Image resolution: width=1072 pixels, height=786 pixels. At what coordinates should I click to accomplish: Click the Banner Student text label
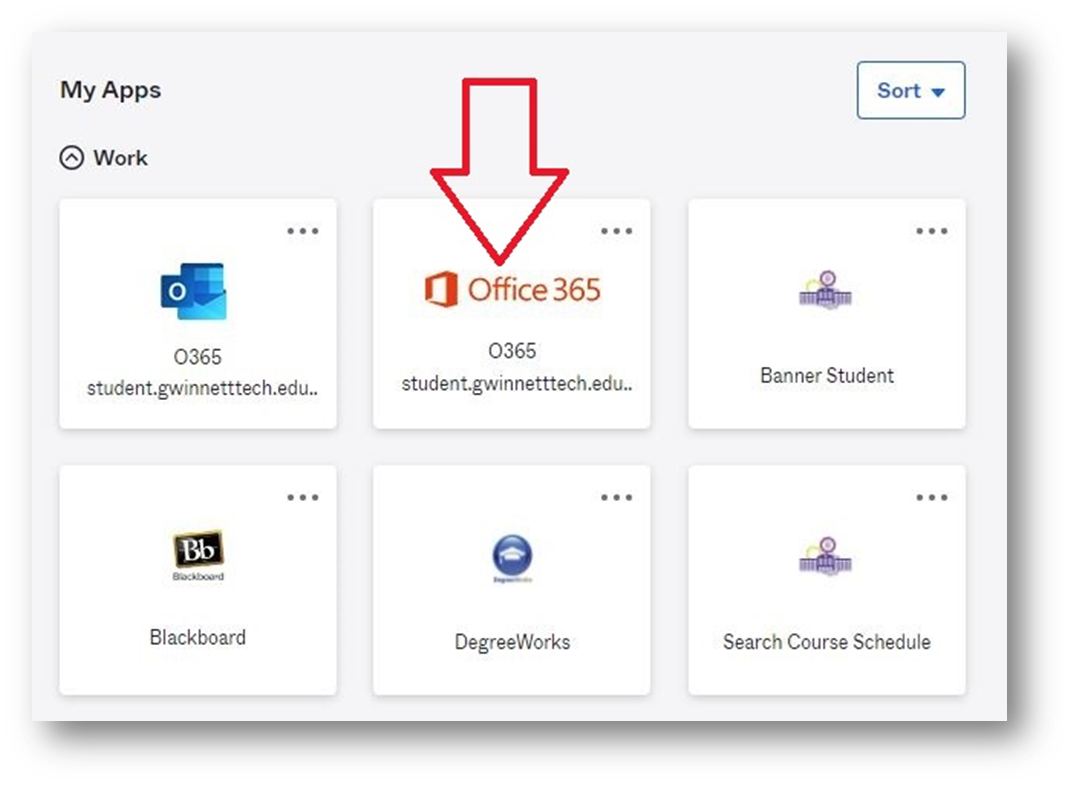pos(826,376)
